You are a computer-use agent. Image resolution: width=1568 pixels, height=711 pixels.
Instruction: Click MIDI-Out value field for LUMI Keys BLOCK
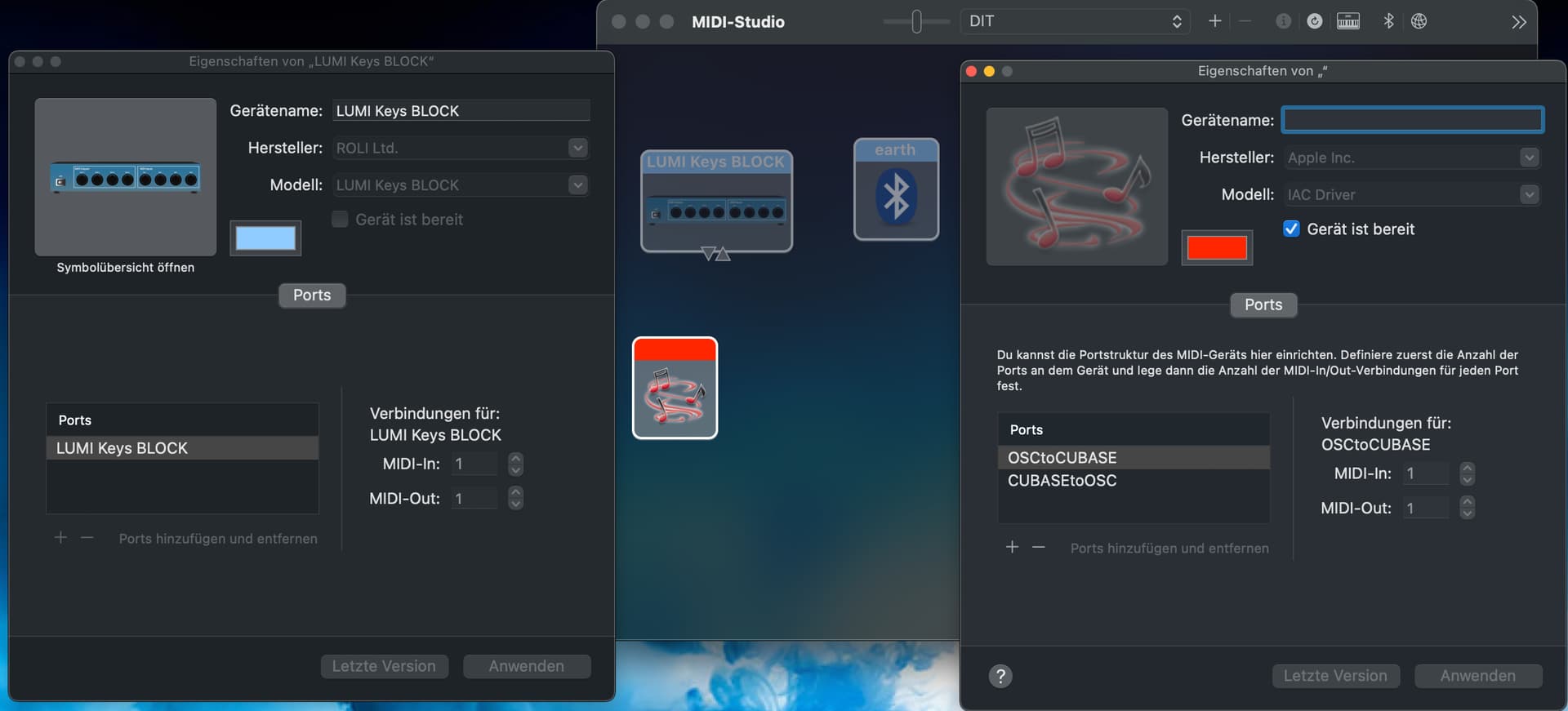point(474,498)
